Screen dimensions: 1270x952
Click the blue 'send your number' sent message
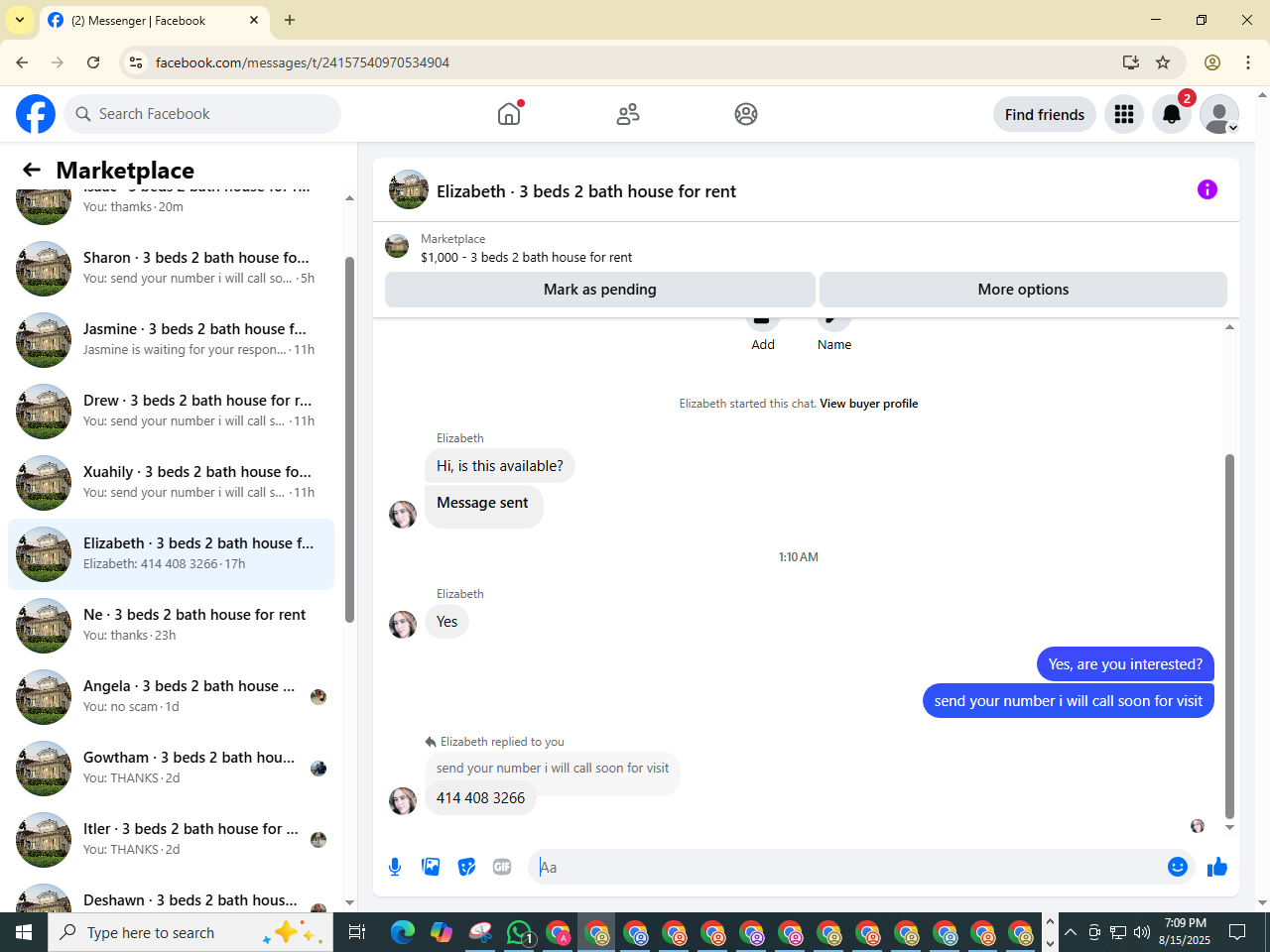[1069, 701]
